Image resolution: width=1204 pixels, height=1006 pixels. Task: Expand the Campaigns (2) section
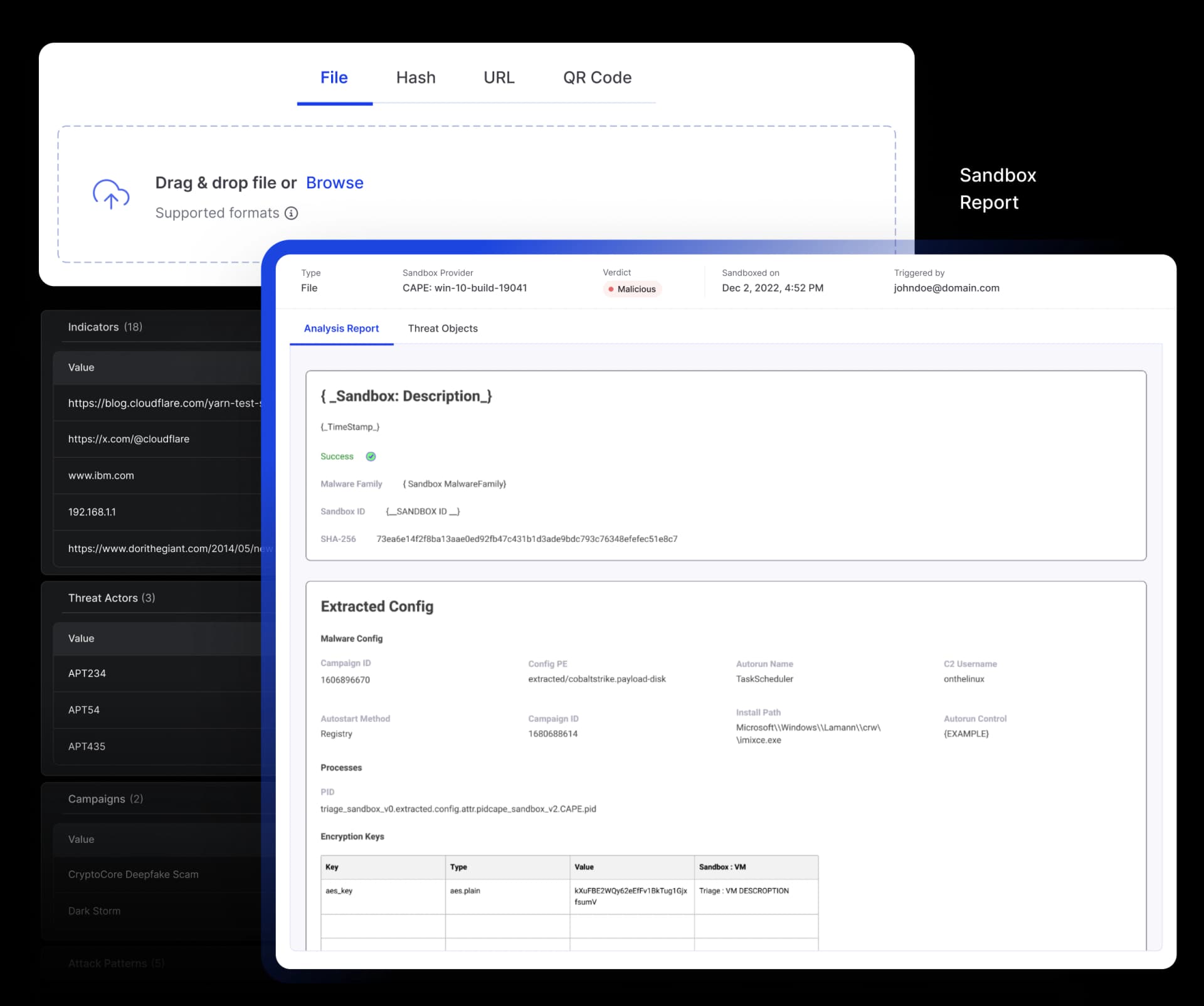click(105, 798)
